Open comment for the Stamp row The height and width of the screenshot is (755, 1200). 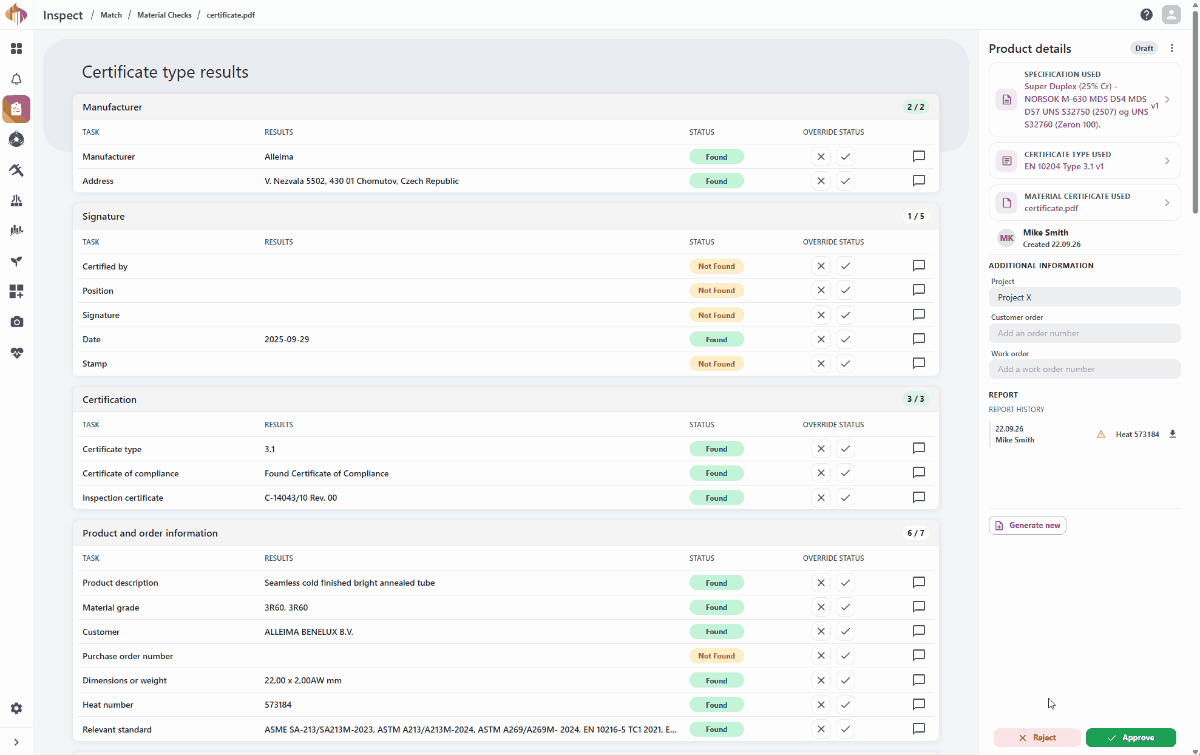coord(918,363)
